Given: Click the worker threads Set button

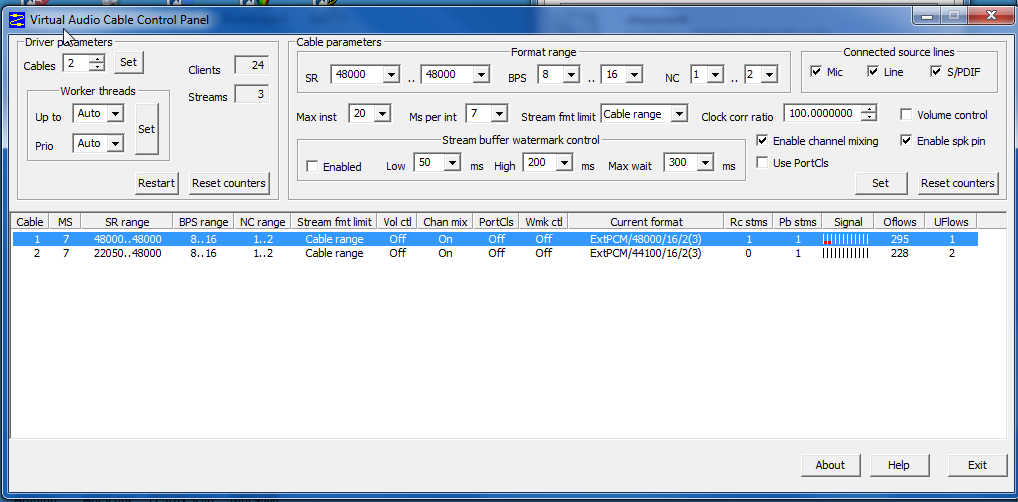Looking at the screenshot, I should [147, 129].
